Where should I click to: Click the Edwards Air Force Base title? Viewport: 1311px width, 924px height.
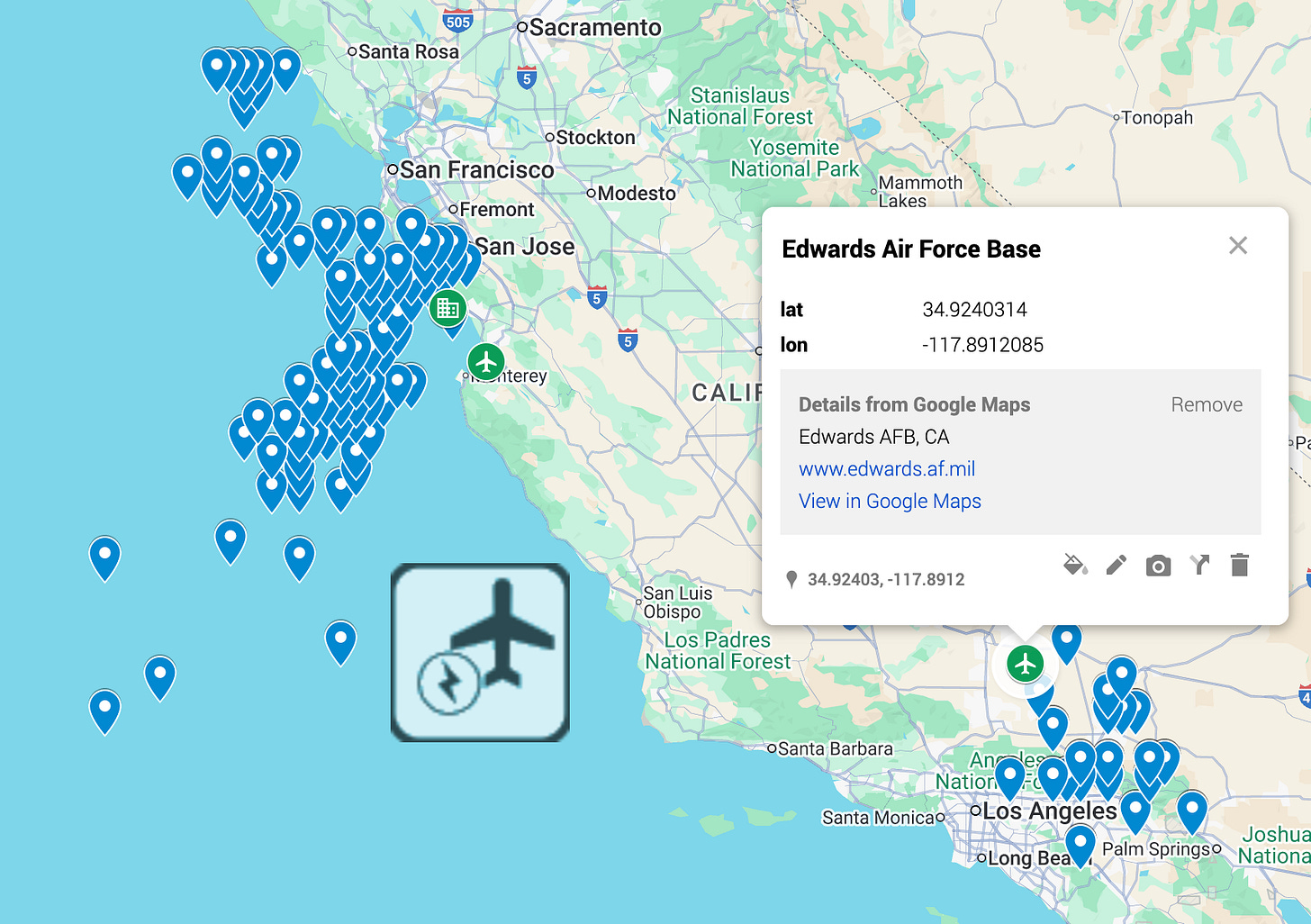(x=911, y=249)
